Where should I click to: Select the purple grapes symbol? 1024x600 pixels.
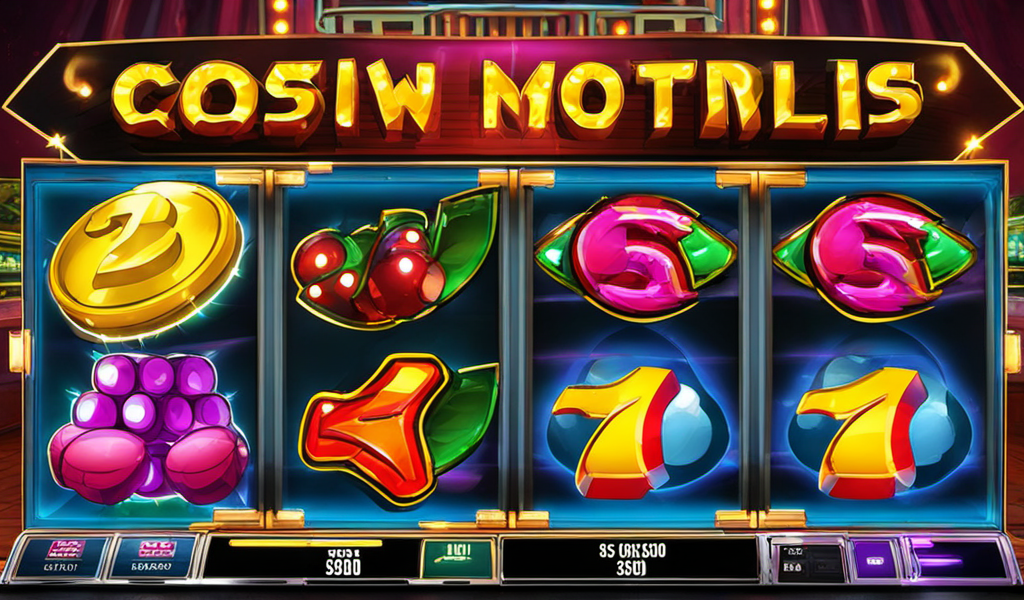(148, 429)
